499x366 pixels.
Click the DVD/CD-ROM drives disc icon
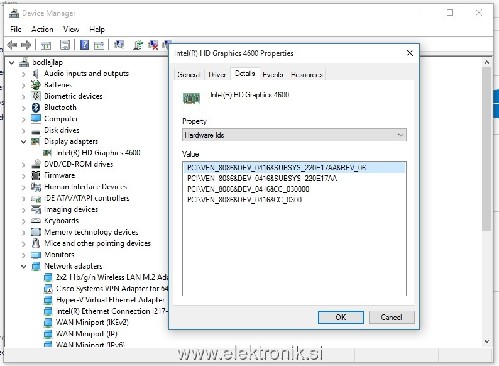click(x=36, y=164)
